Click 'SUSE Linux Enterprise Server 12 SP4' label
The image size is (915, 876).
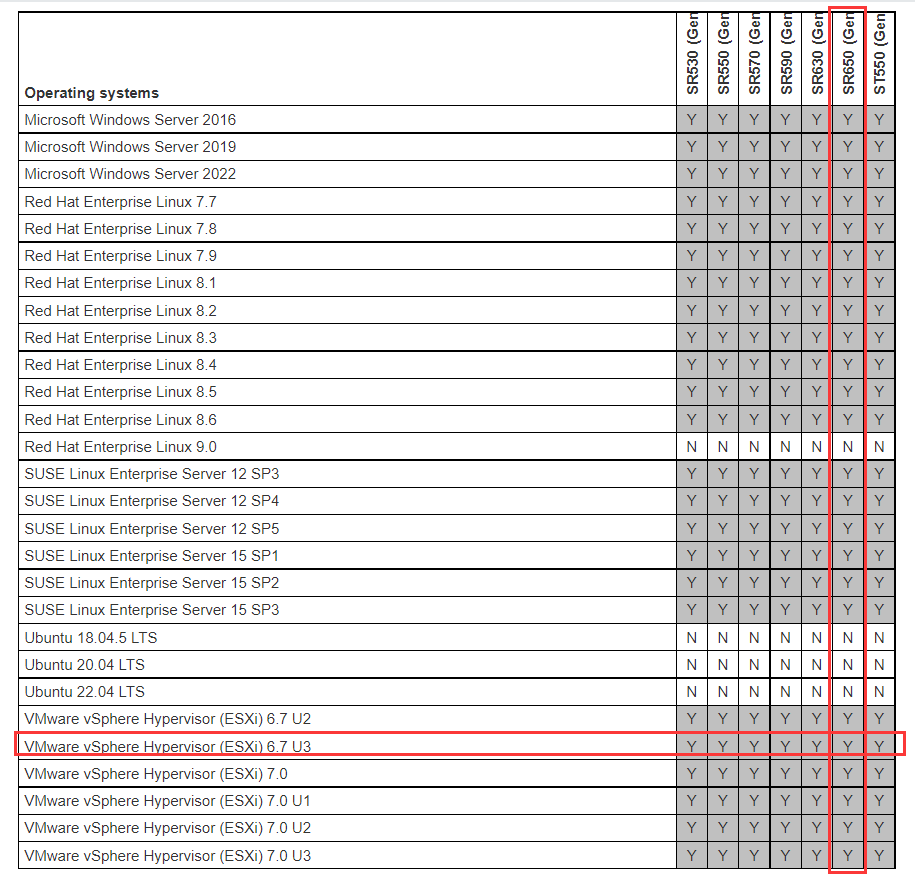click(x=152, y=501)
